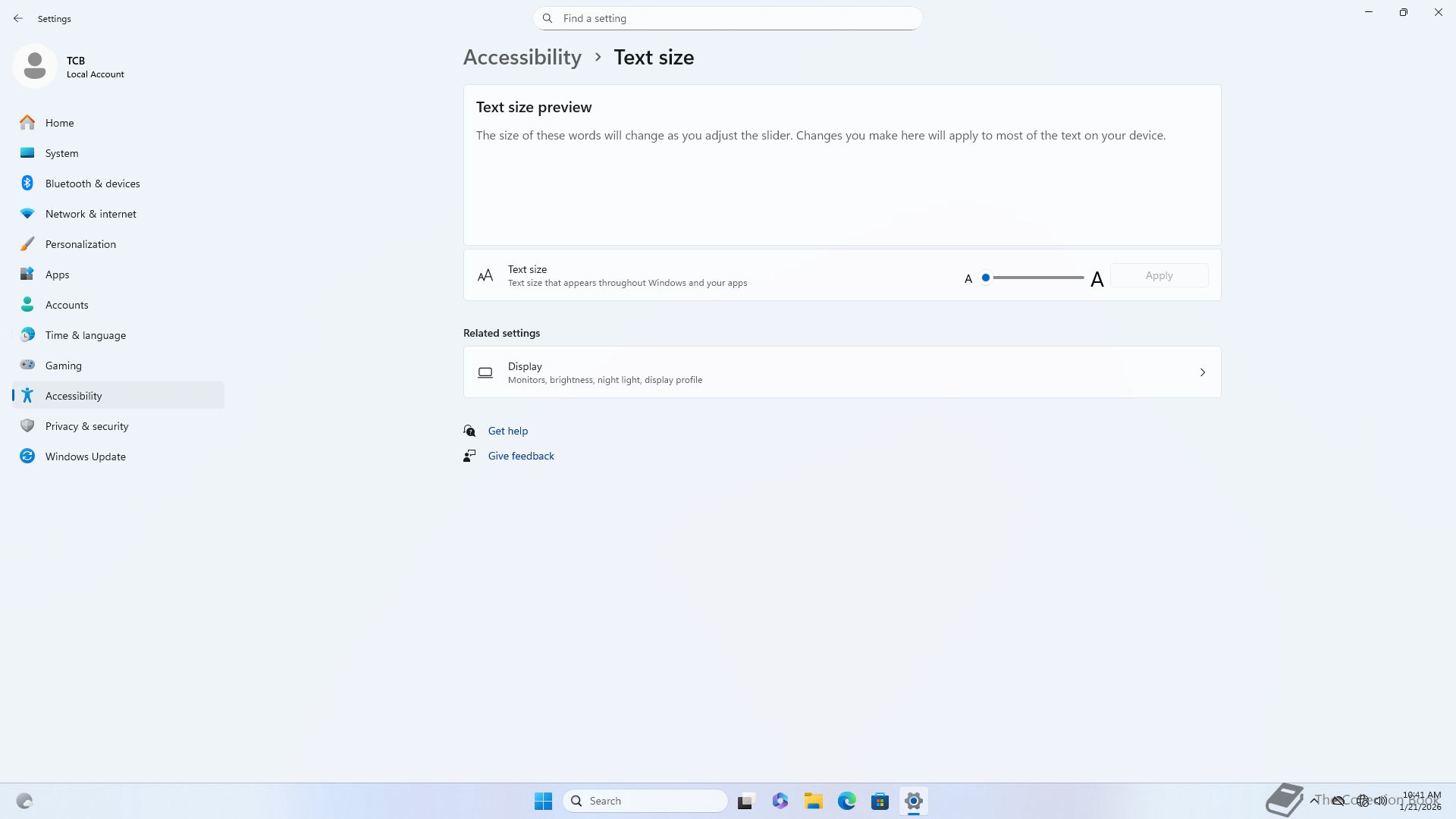This screenshot has width=1456, height=819.
Task: Click the Privacy & security shield icon
Action: pos(27,426)
